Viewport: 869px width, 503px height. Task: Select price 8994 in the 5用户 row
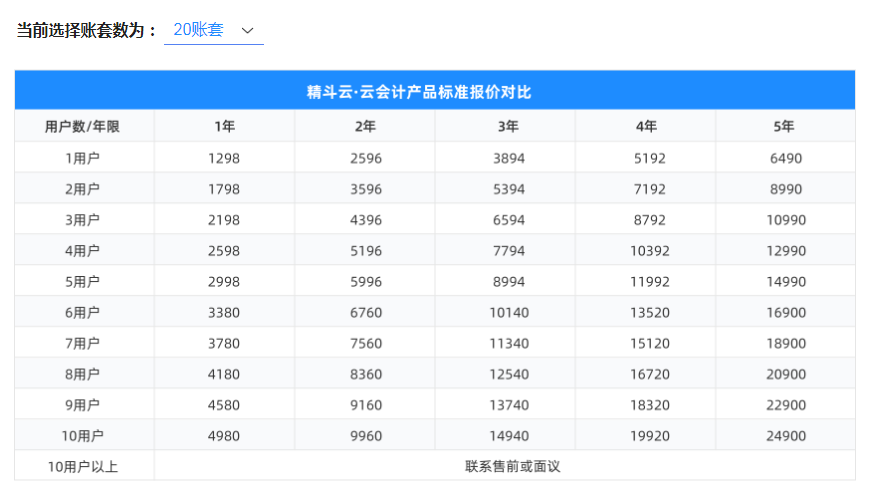click(509, 282)
